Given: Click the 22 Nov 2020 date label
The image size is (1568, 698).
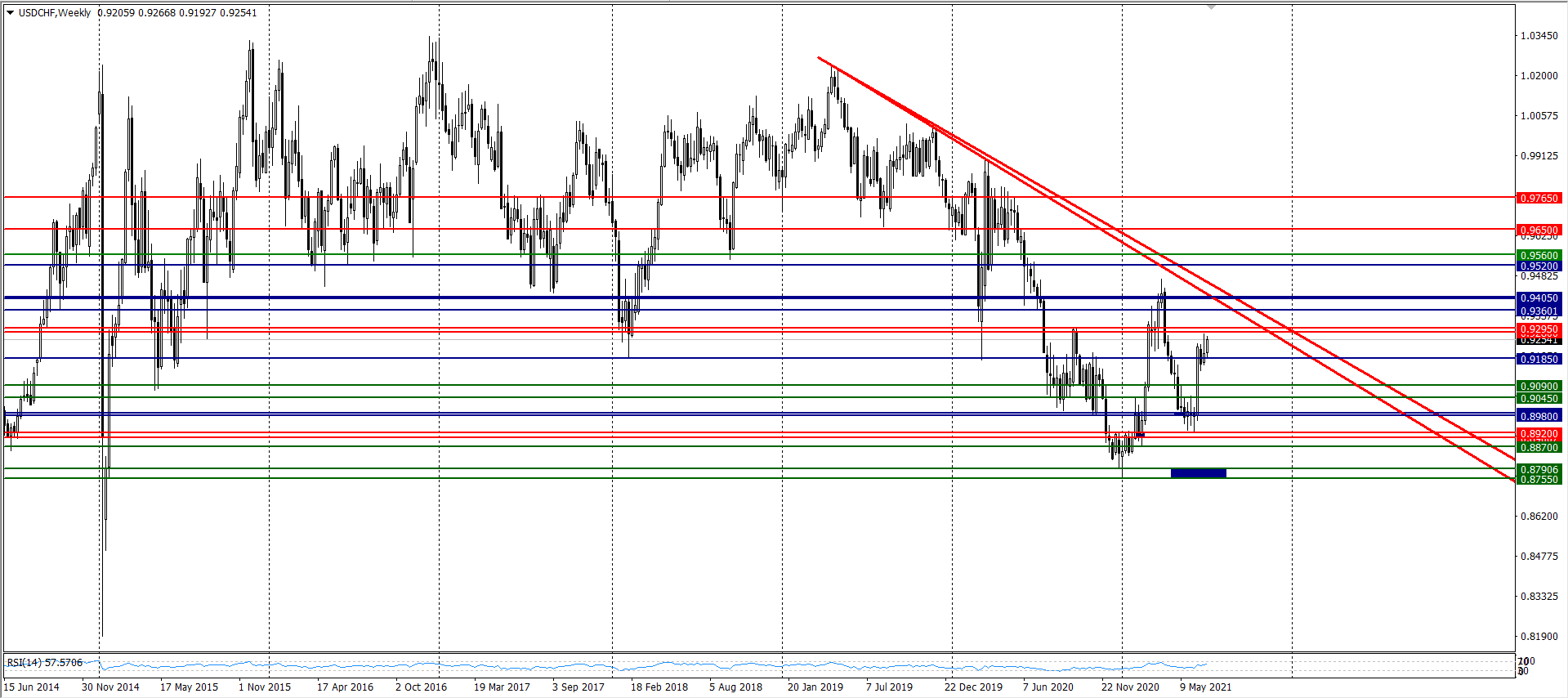Looking at the screenshot, I should (1129, 687).
